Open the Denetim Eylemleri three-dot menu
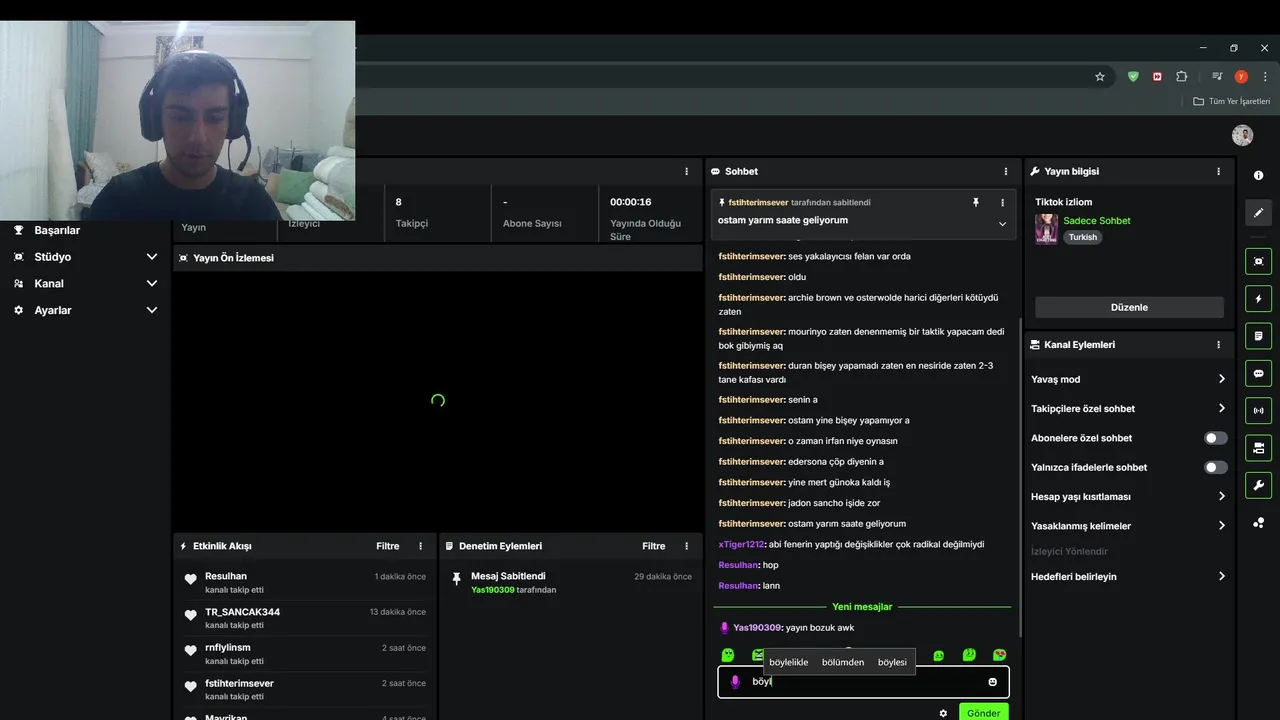The image size is (1280, 720). click(x=686, y=546)
